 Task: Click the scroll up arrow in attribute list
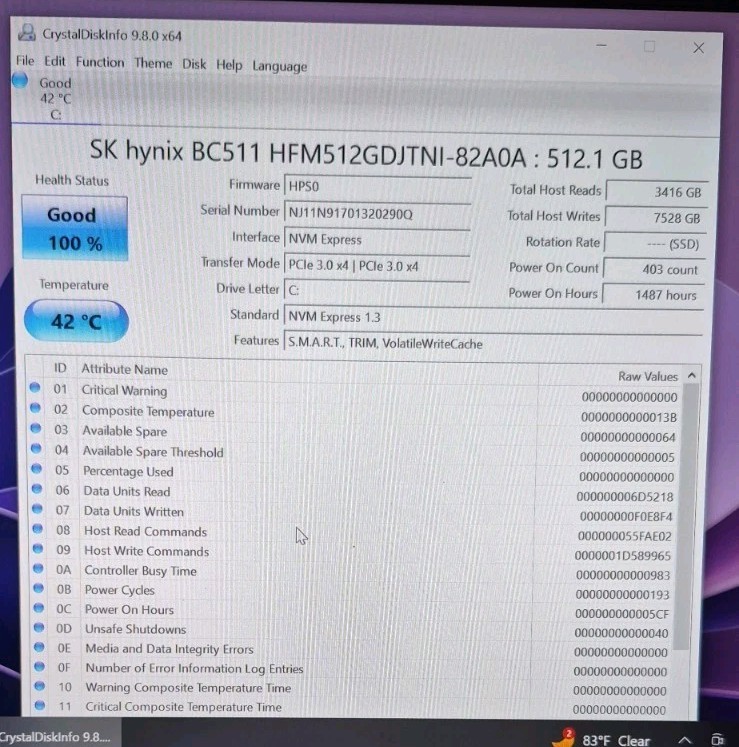[692, 376]
